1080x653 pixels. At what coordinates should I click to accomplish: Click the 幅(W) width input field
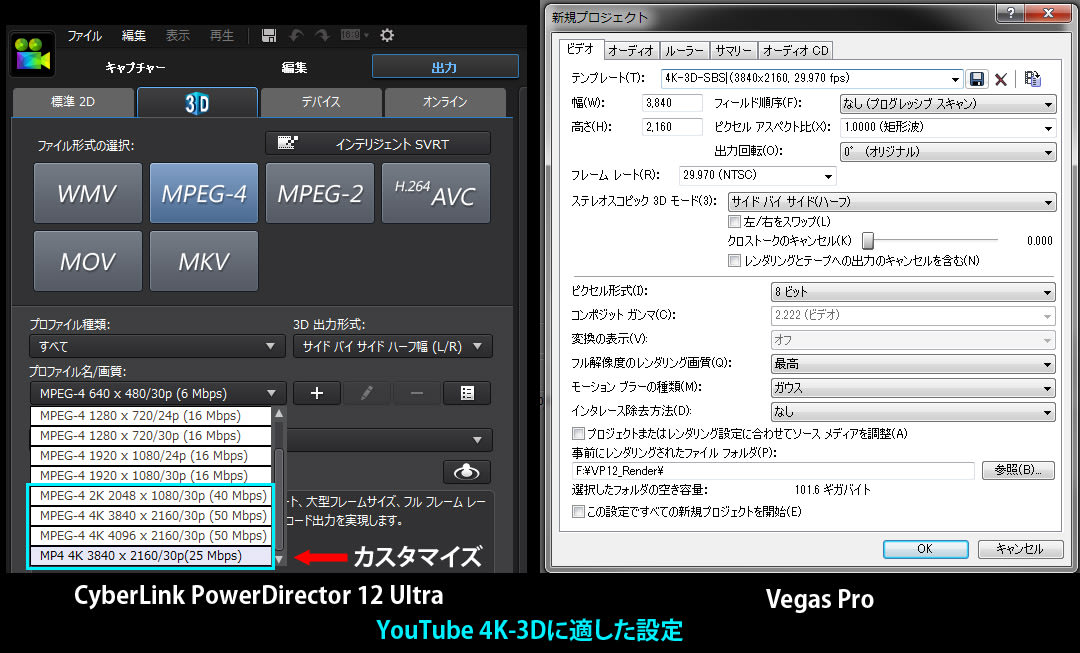672,103
